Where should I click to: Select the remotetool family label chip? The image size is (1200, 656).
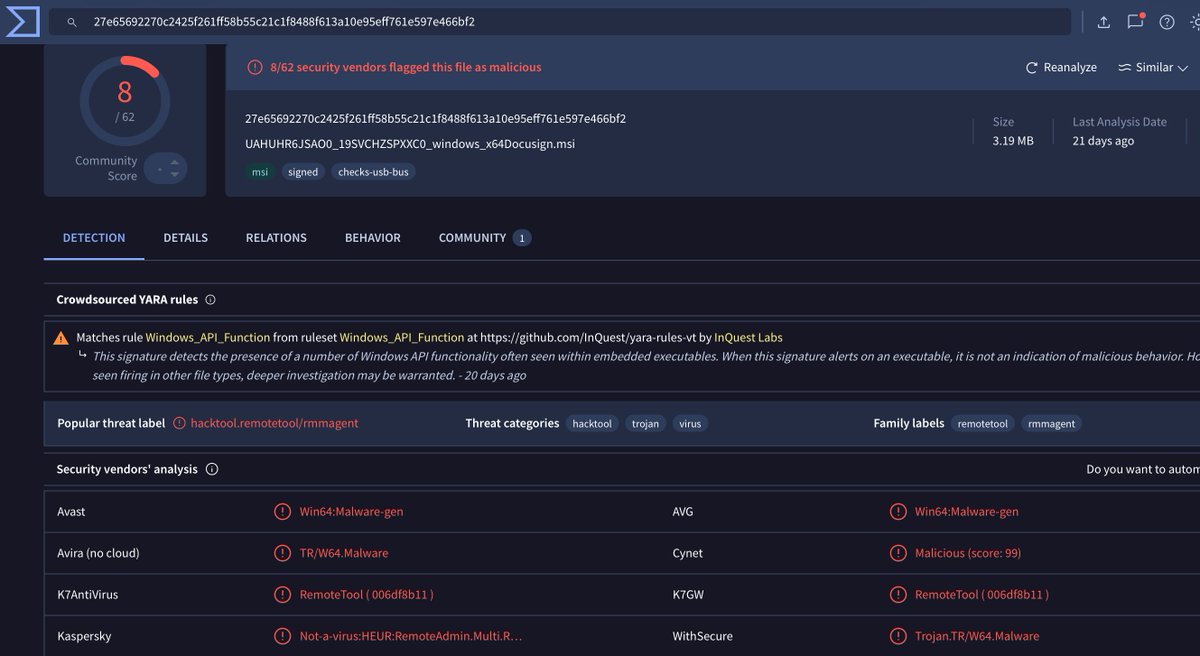(x=983, y=424)
